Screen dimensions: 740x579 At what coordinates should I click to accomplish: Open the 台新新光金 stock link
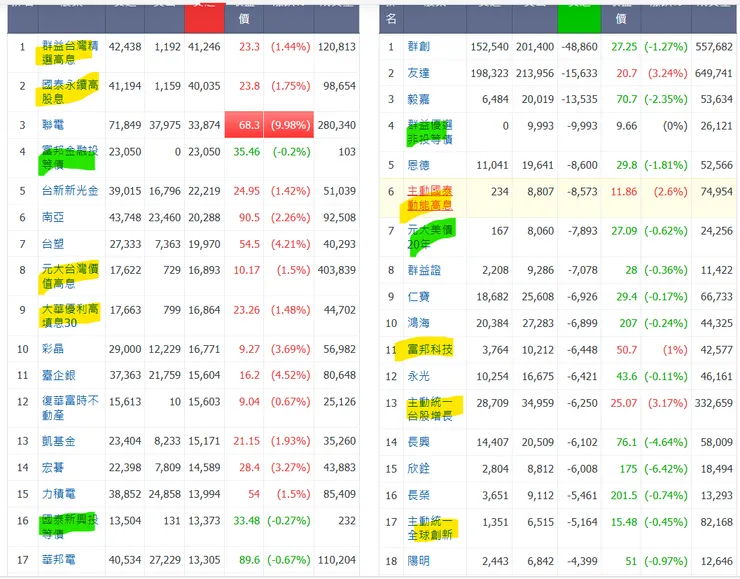70,191
